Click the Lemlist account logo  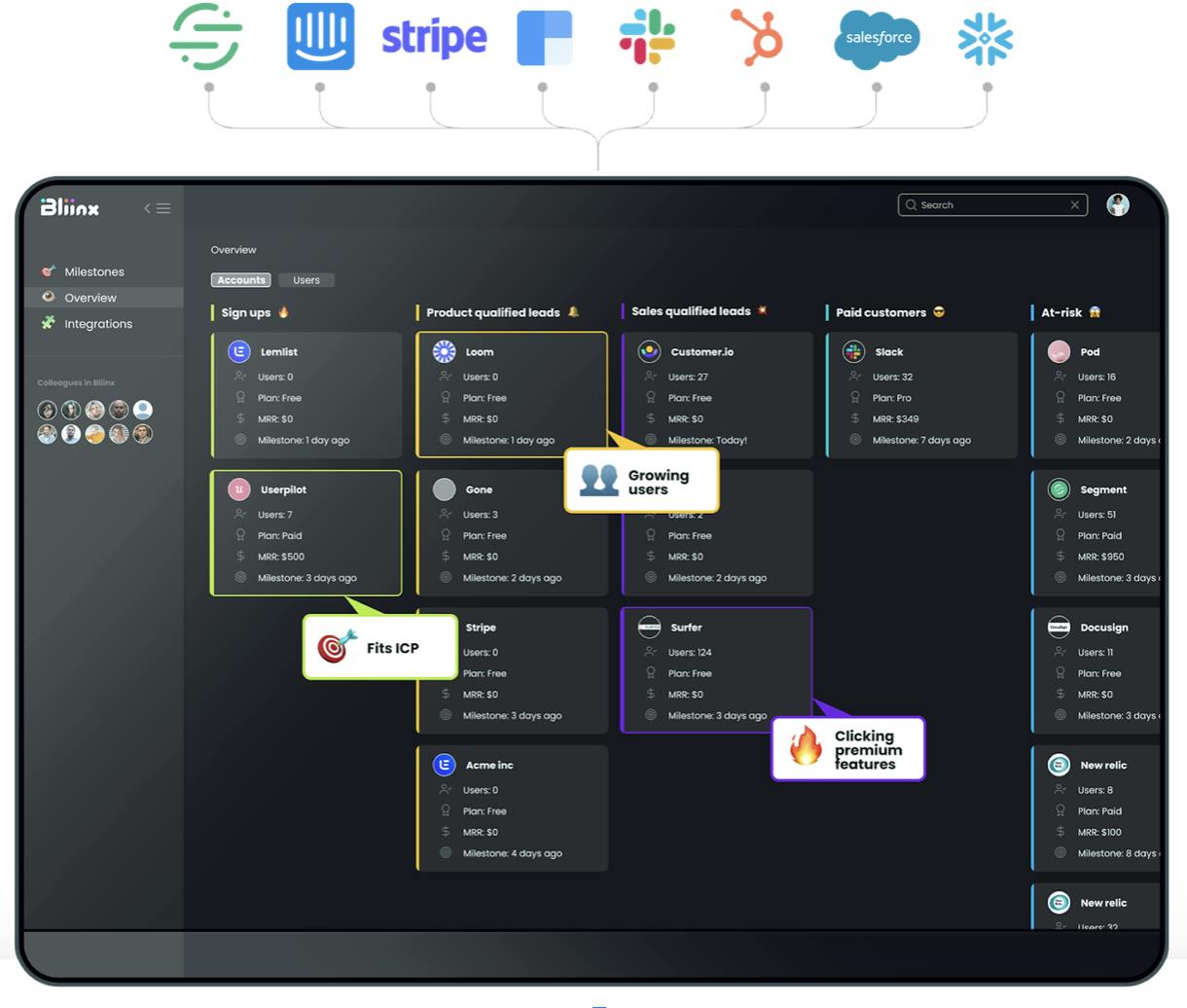pos(239,351)
